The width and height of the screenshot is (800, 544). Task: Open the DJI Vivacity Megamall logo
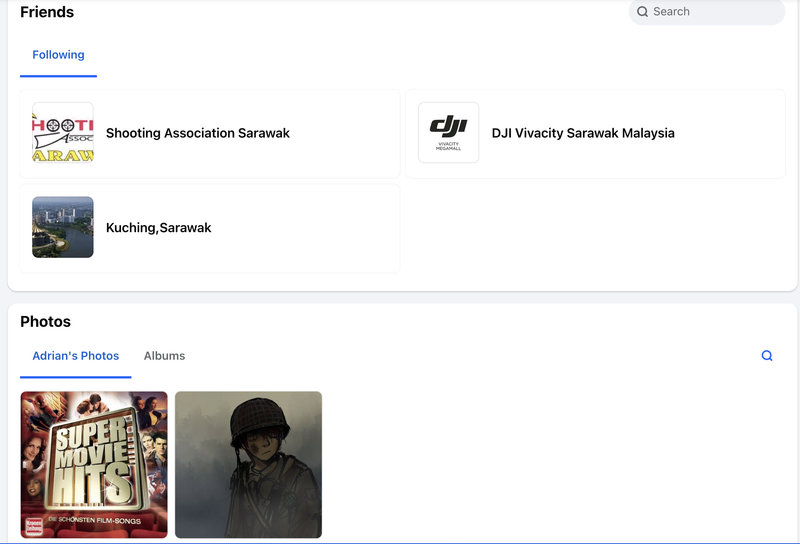[448, 133]
